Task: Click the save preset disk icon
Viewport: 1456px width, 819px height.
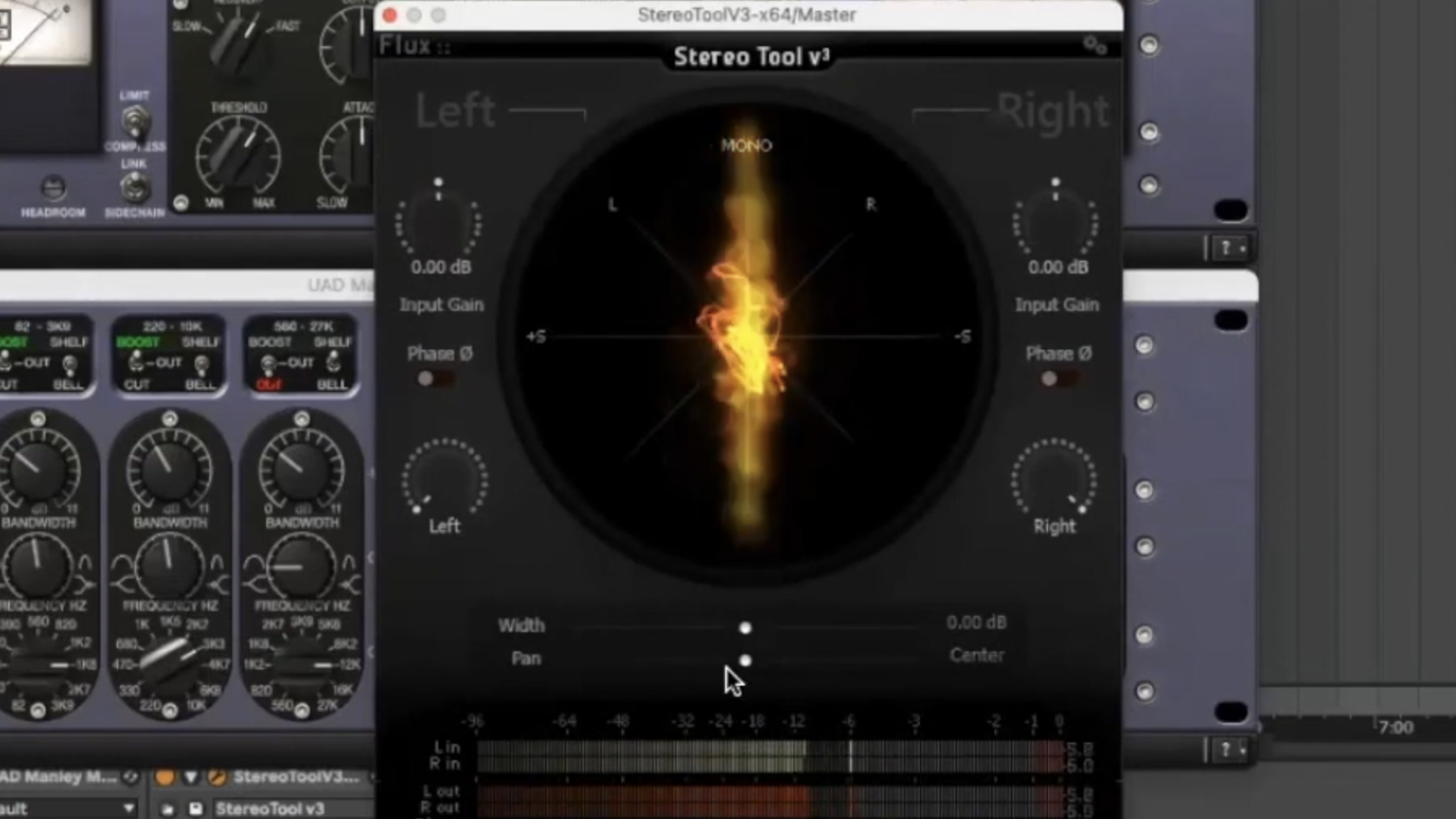Action: tap(195, 809)
